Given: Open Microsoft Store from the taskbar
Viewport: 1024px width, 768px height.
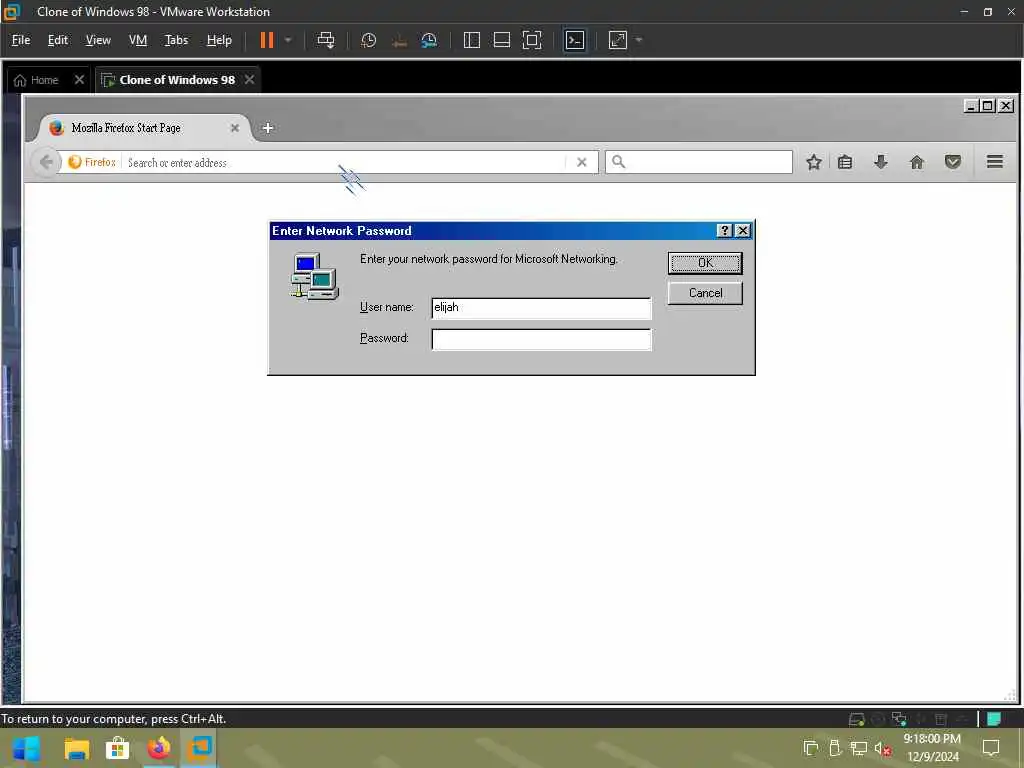Looking at the screenshot, I should (x=118, y=748).
